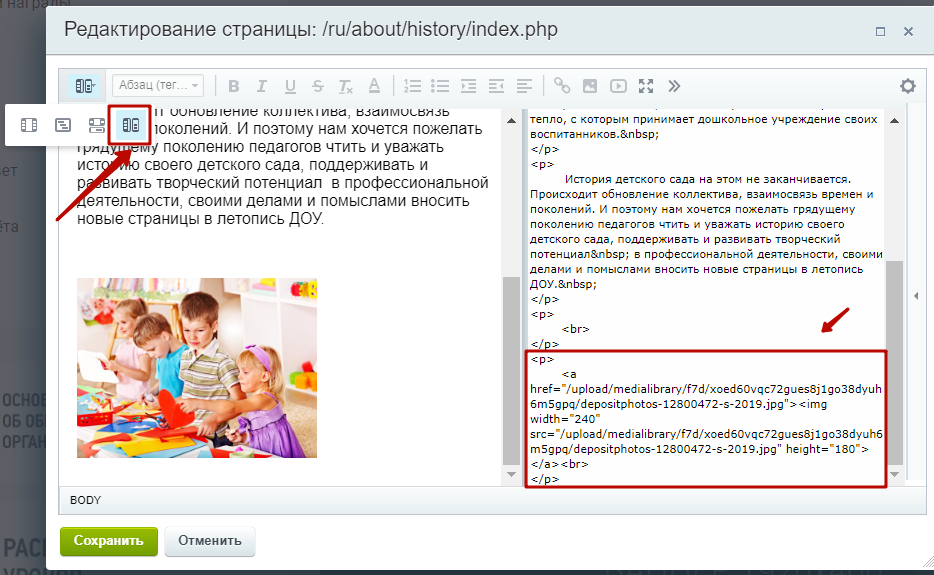Insert a numbered list
Screen dimensions: 934x575
pyautogui.click(x=412, y=86)
